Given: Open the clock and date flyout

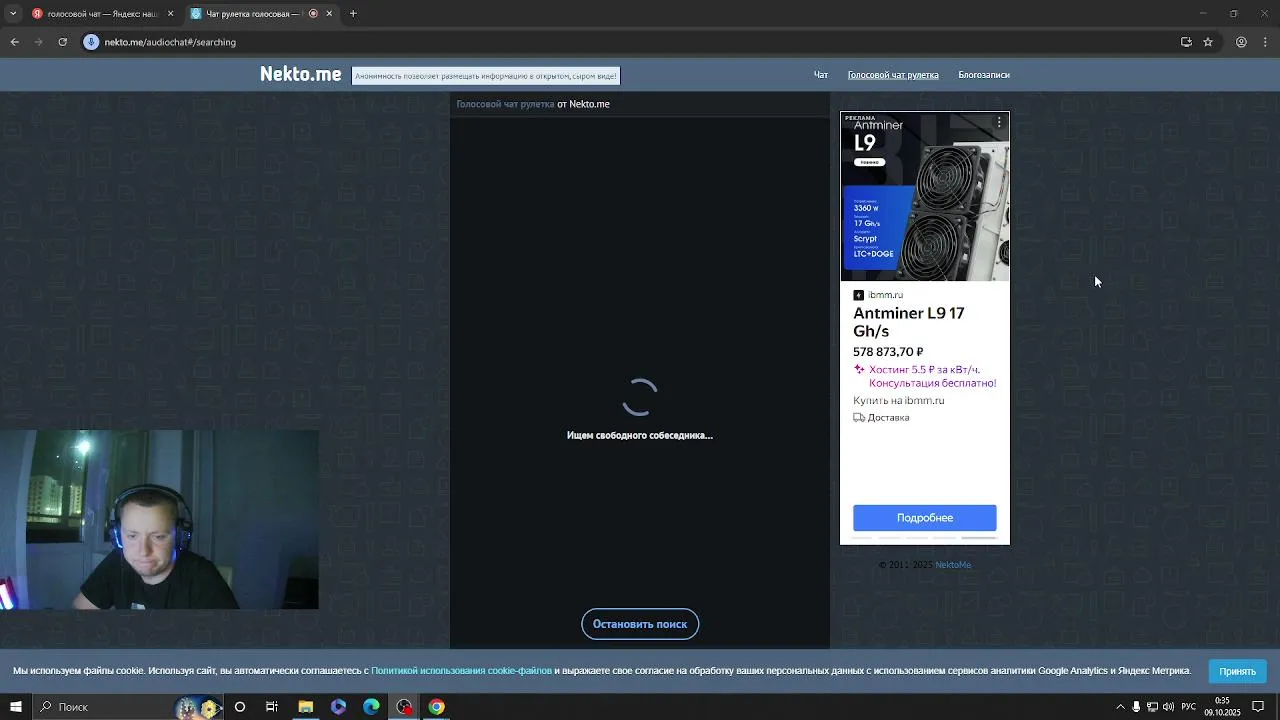Looking at the screenshot, I should click(1222, 707).
